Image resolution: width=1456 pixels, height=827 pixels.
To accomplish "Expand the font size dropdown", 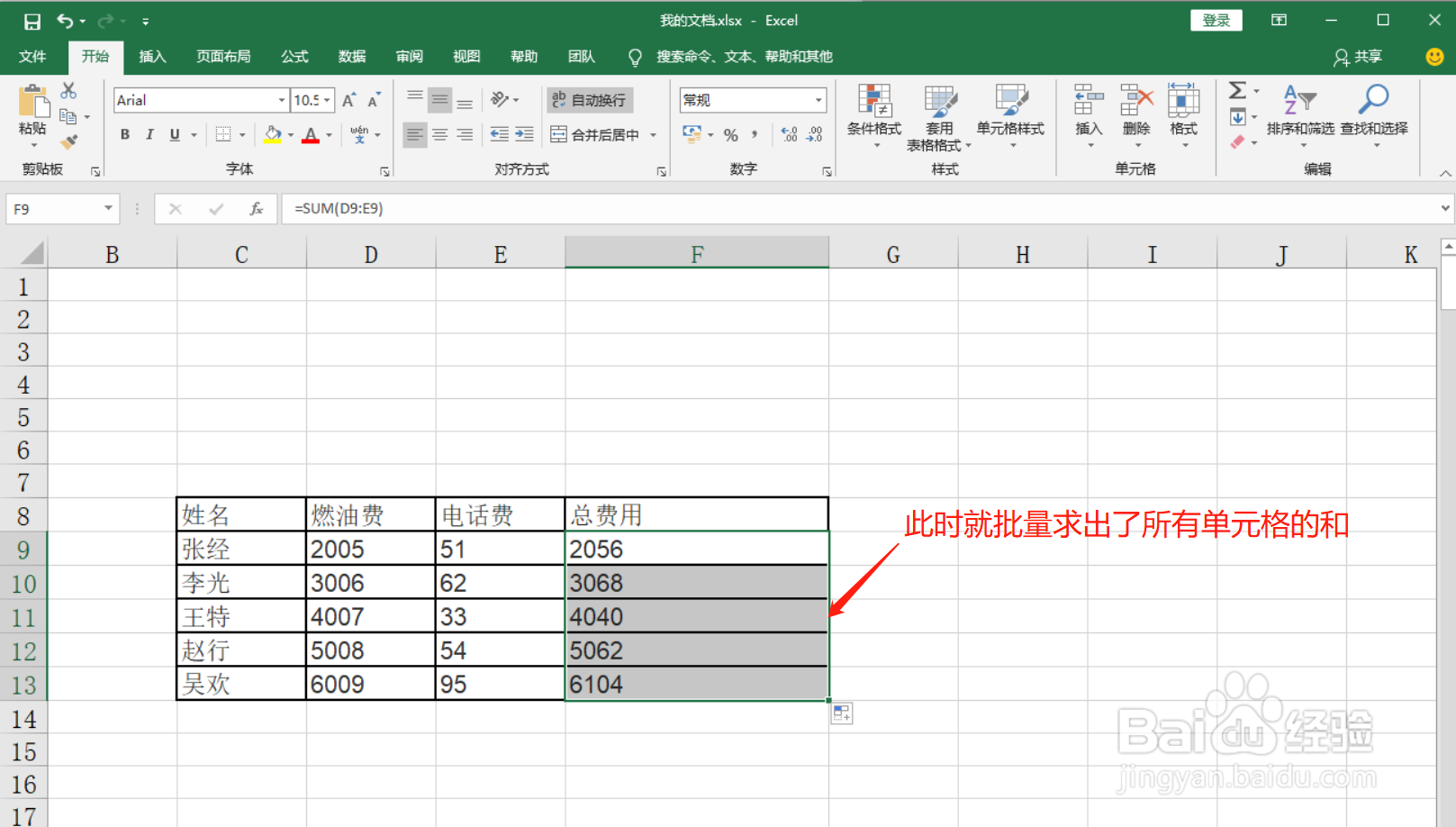I will [x=327, y=99].
